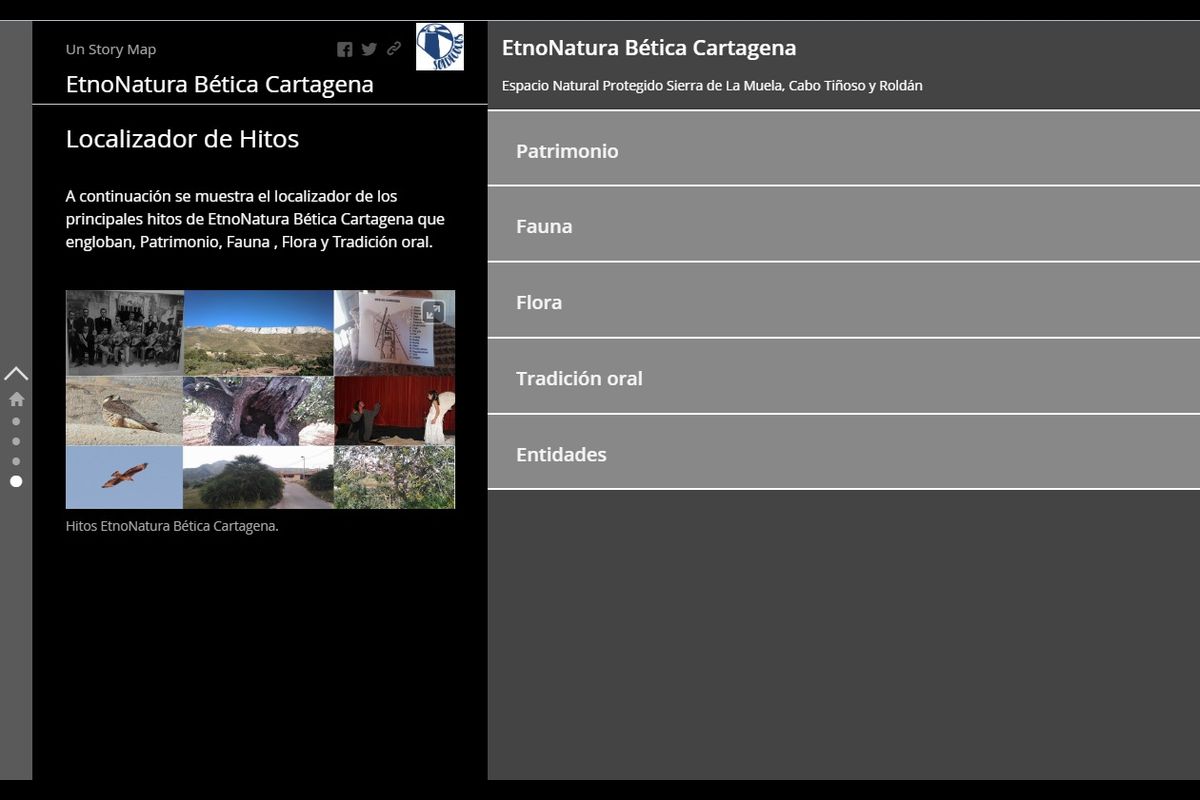
Task: Share the story on Facebook
Action: (x=344, y=49)
